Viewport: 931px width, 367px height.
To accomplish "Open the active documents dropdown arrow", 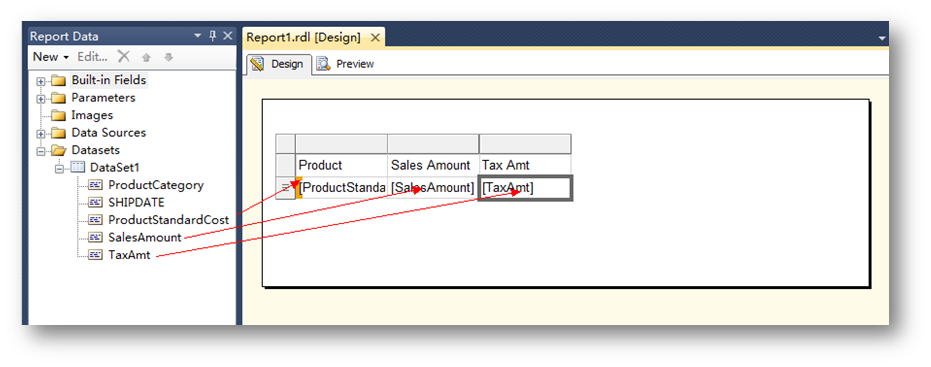I will 881,38.
